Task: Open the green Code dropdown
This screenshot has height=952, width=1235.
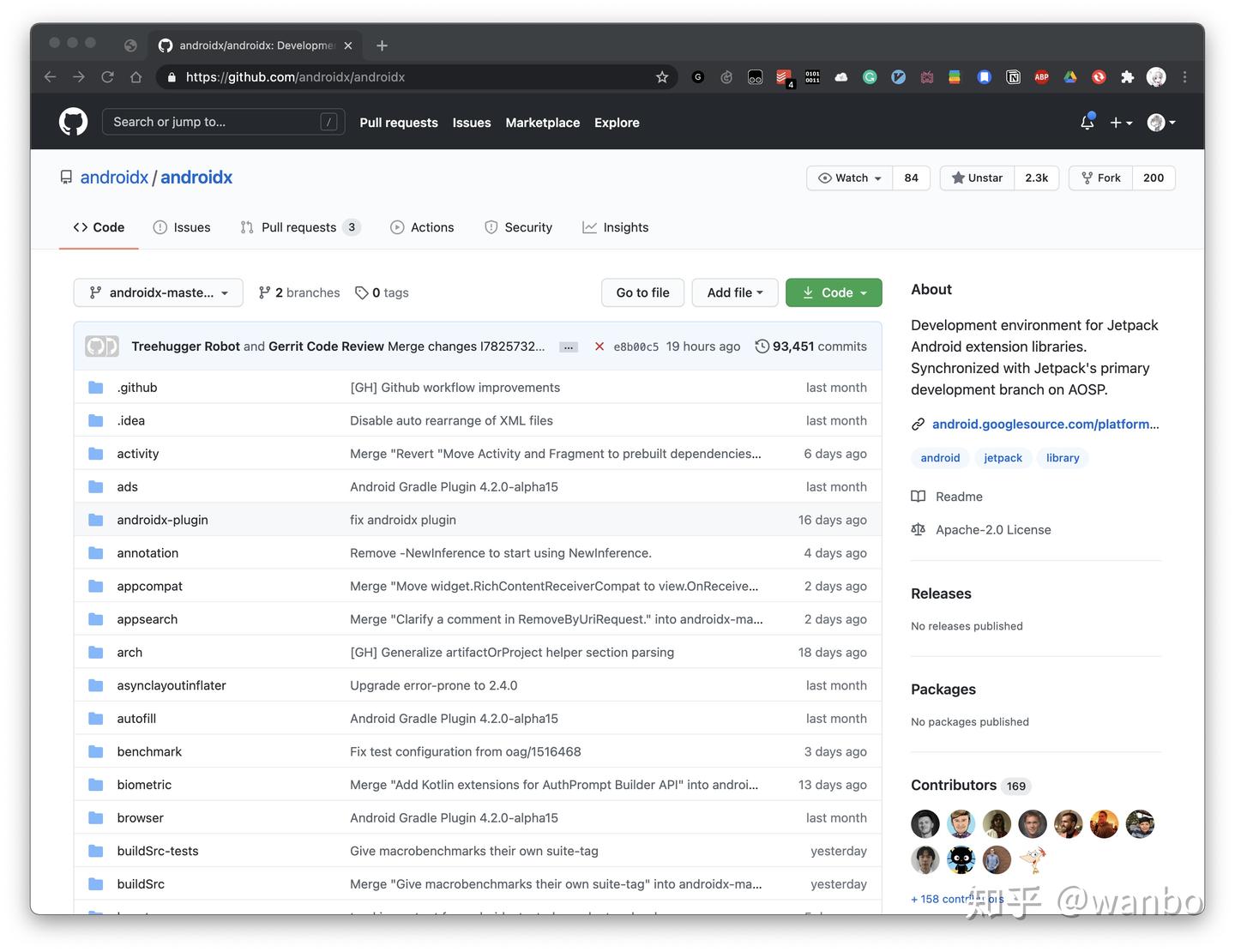Action: (x=834, y=292)
